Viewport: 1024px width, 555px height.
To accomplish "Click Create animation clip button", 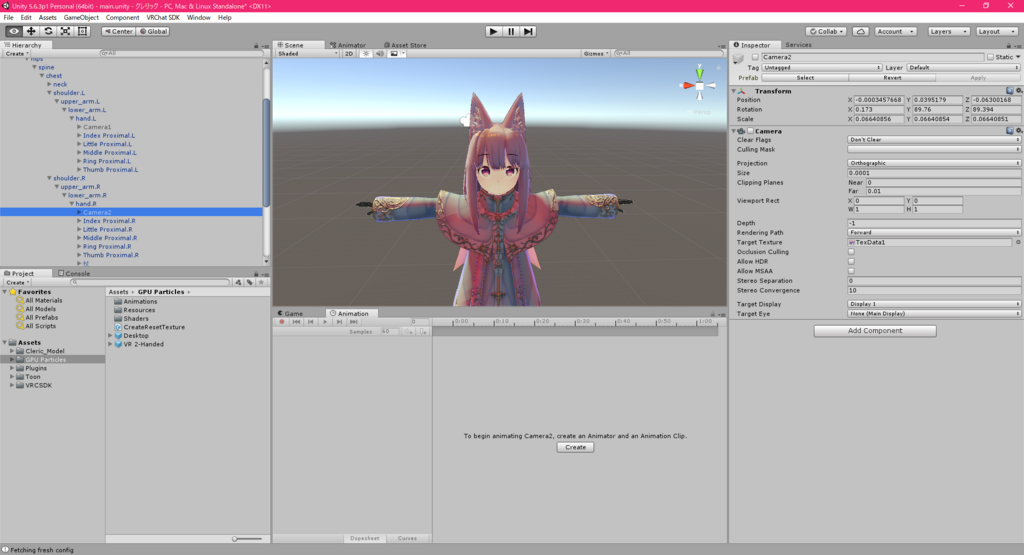I will [x=575, y=447].
